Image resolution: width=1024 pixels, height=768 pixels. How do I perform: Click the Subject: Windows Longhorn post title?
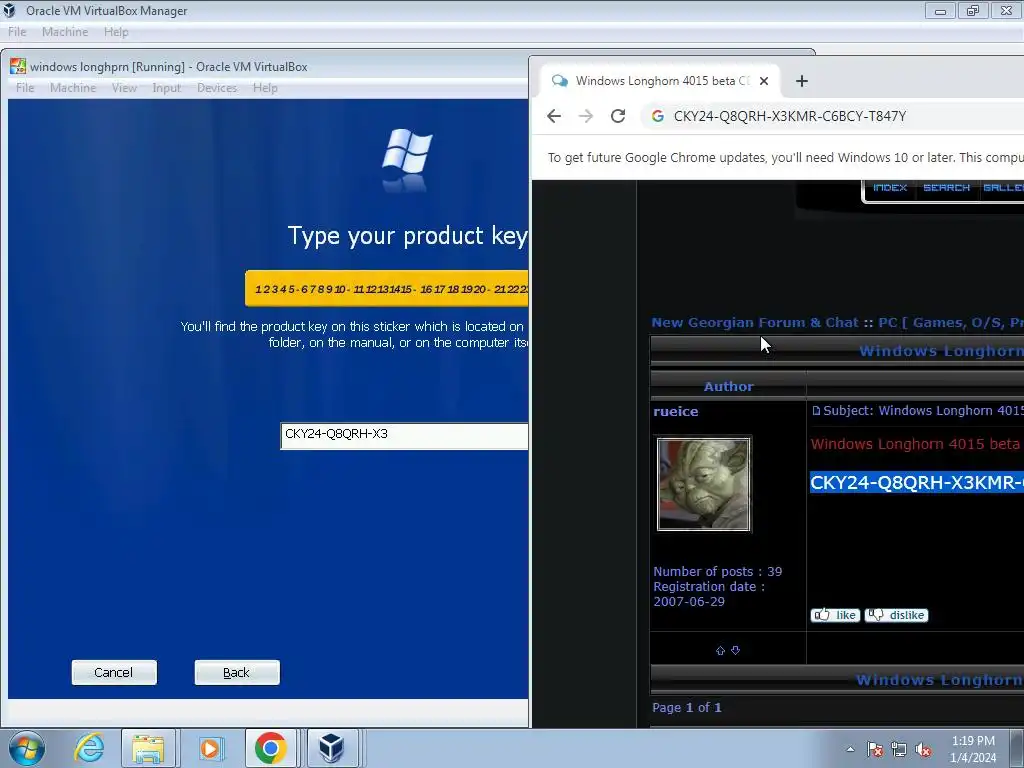coord(923,411)
